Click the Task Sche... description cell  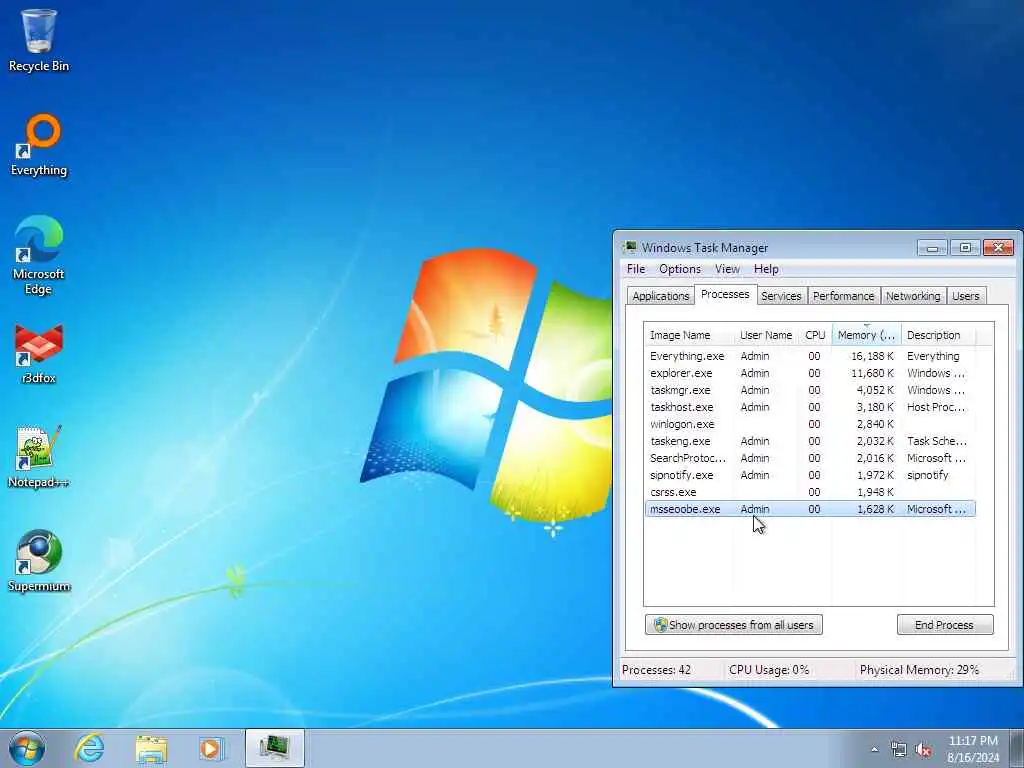(x=936, y=441)
